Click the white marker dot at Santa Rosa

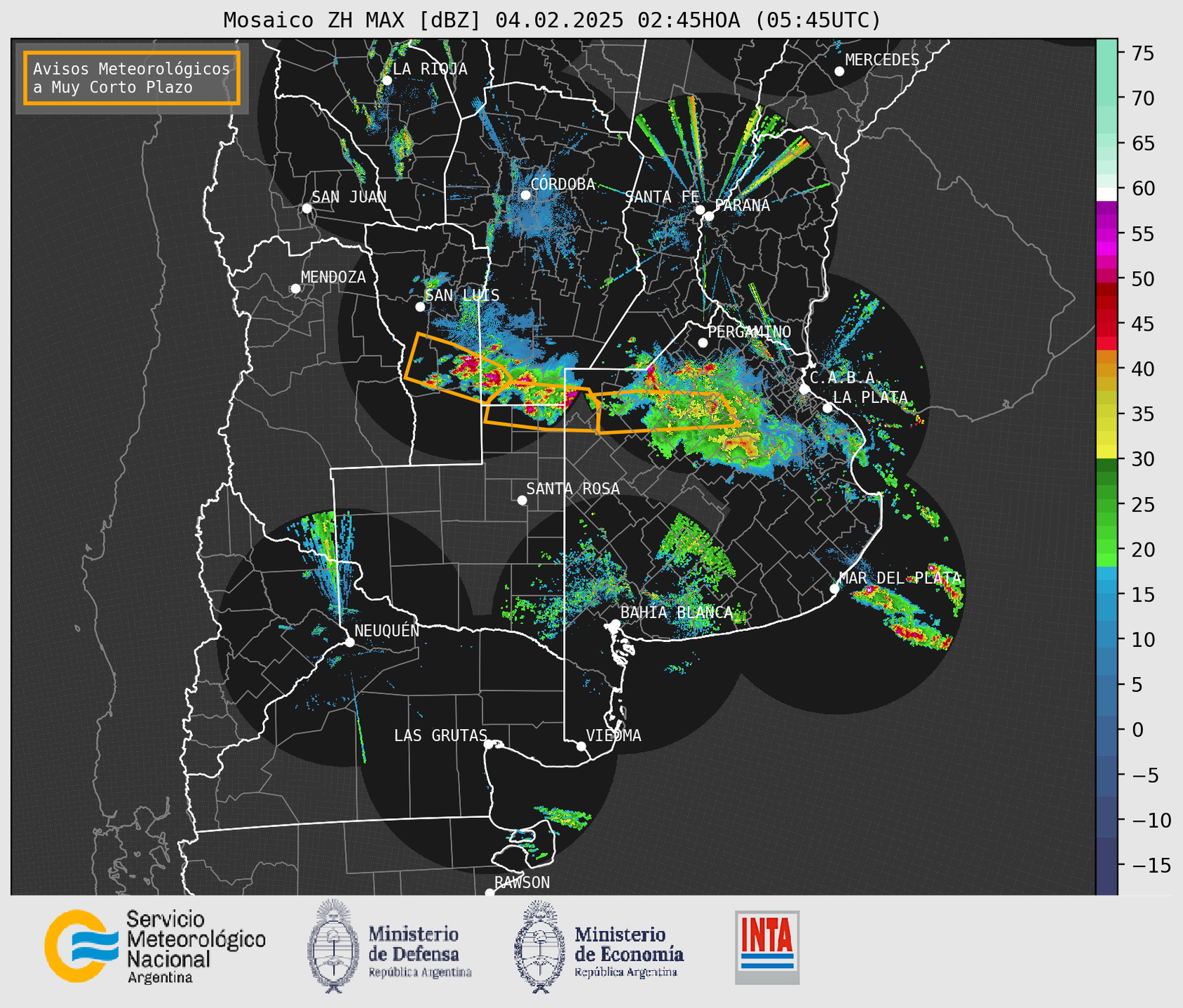(522, 500)
